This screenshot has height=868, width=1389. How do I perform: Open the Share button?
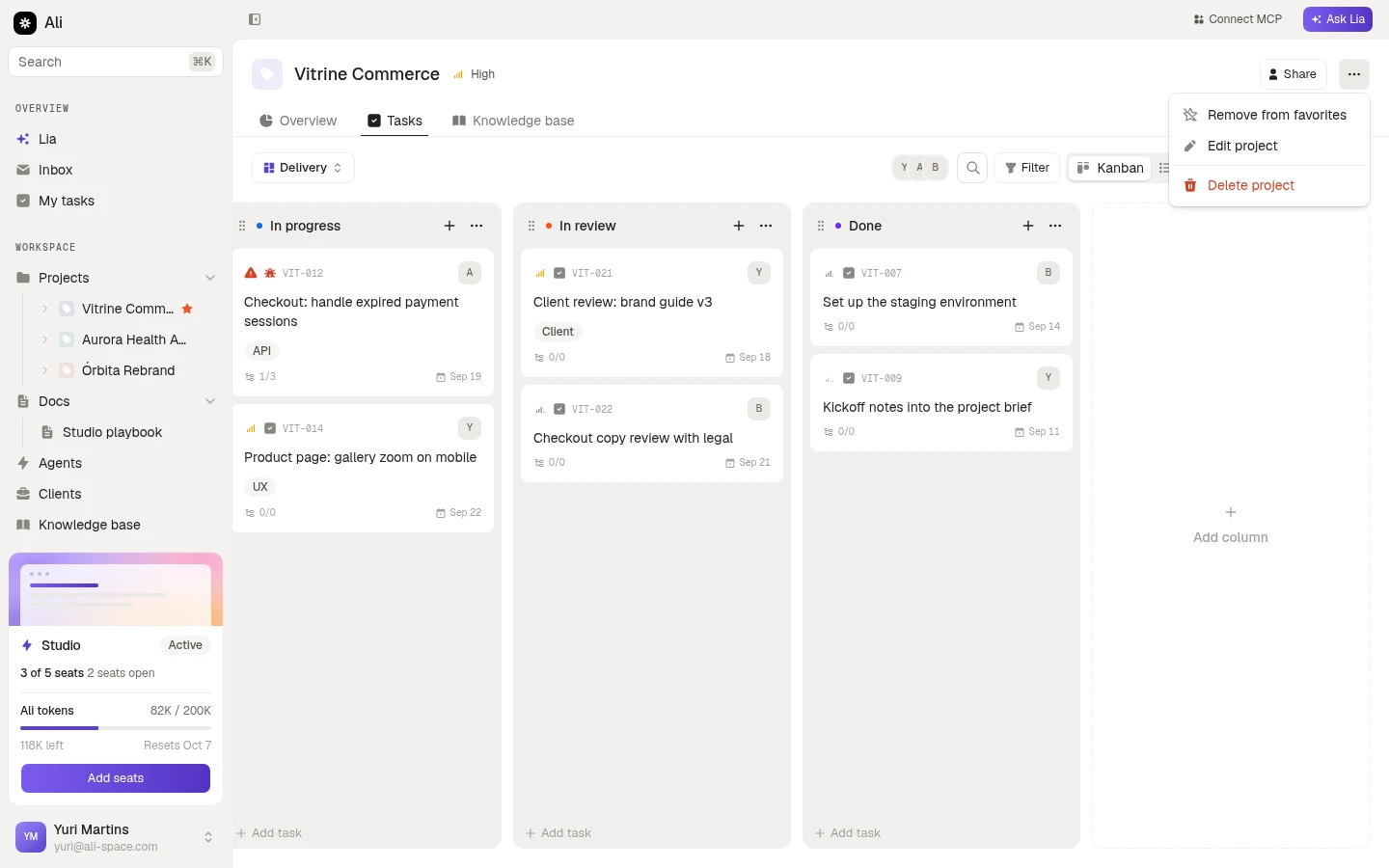[1294, 74]
